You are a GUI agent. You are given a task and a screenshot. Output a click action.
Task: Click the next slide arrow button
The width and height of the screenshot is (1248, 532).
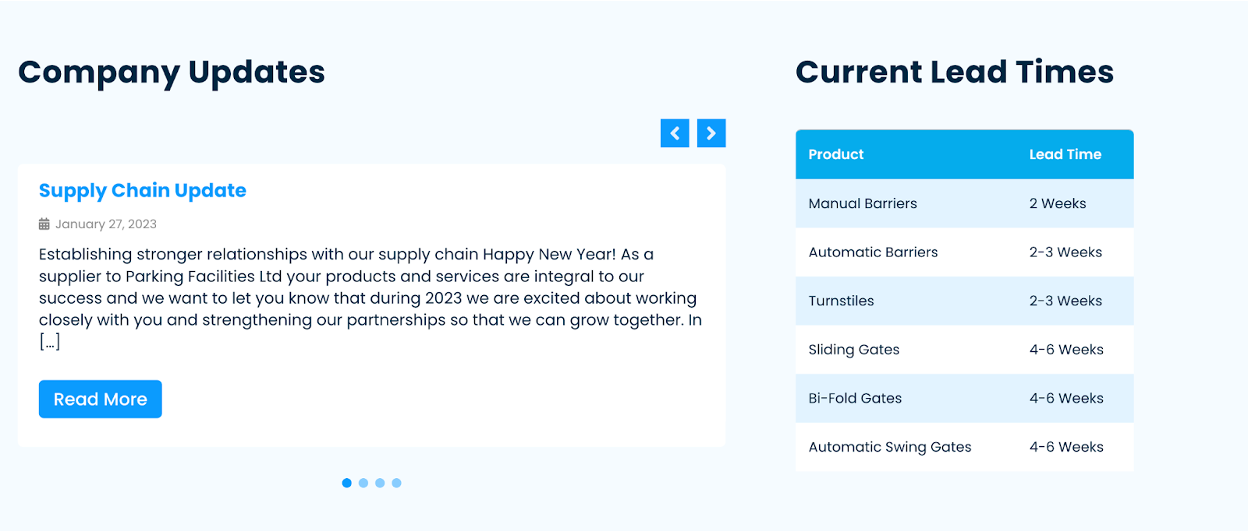coord(711,133)
